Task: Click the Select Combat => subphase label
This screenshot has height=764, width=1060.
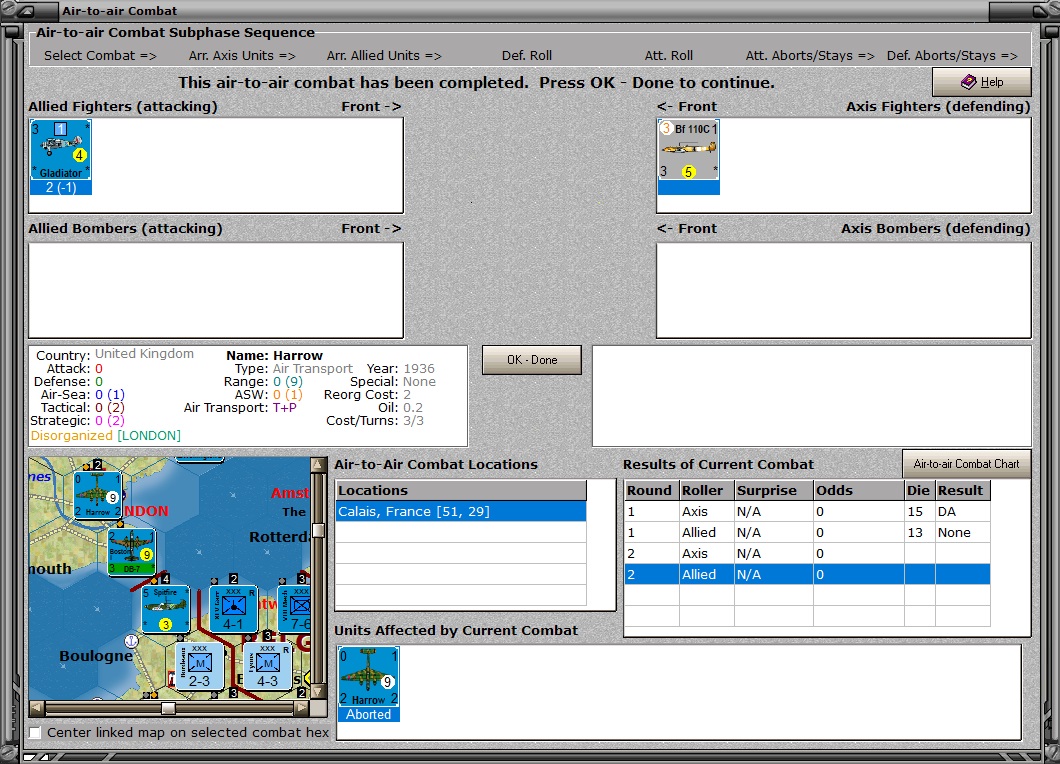Action: coord(100,55)
